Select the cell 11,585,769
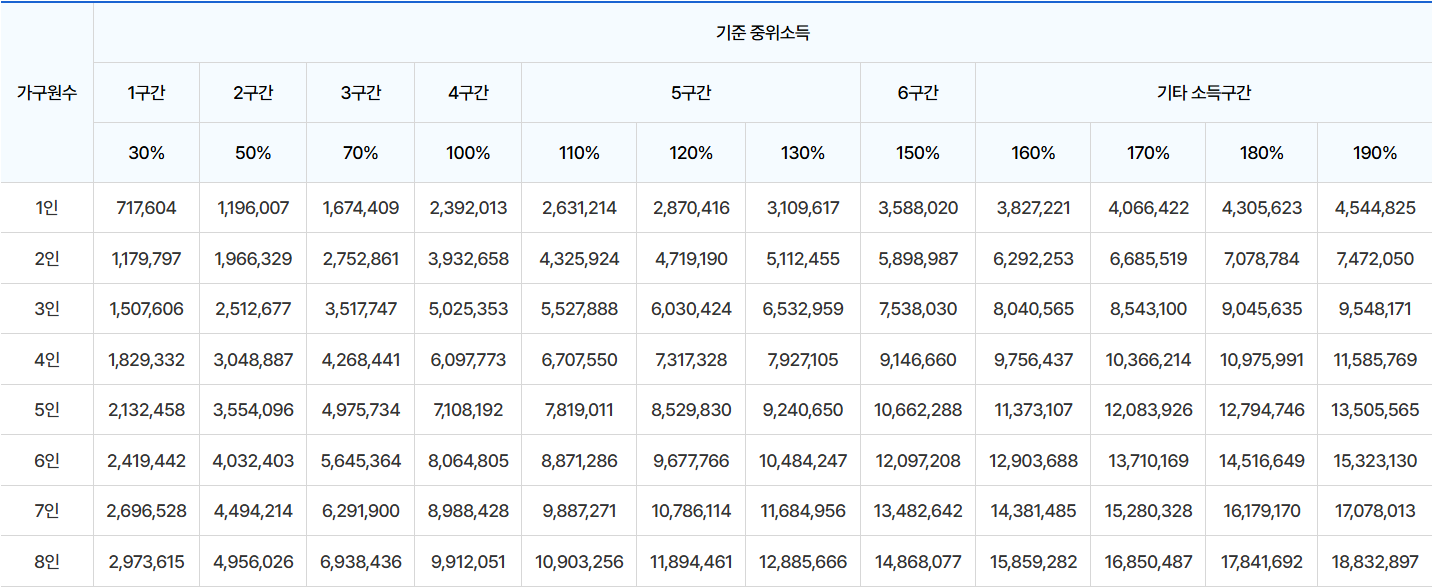1433x588 pixels. [x=1375, y=360]
